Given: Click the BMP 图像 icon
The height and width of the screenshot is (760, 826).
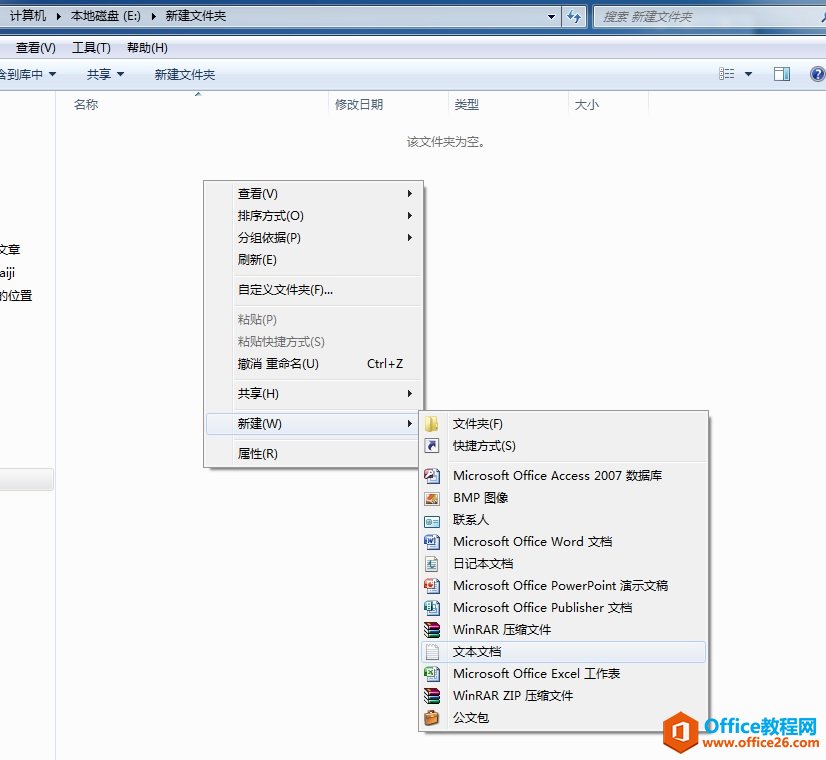Looking at the screenshot, I should point(431,498).
